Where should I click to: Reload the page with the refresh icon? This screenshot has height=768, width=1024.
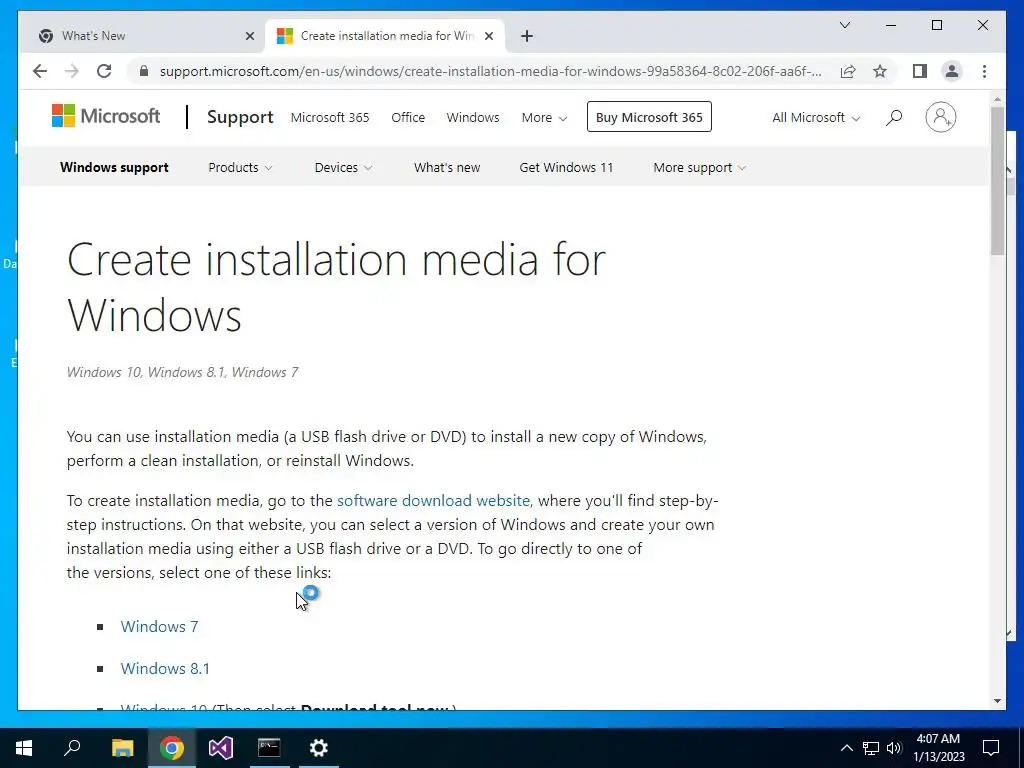104,71
